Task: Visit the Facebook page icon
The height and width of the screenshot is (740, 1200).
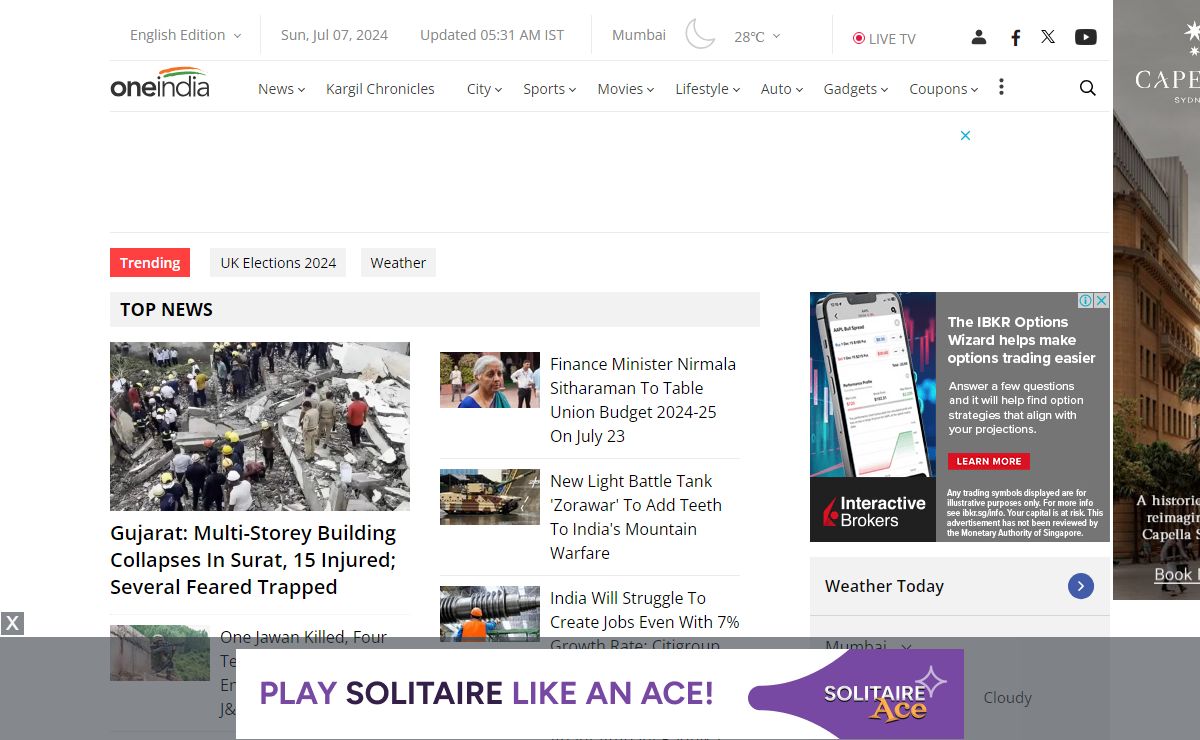Action: click(1015, 37)
